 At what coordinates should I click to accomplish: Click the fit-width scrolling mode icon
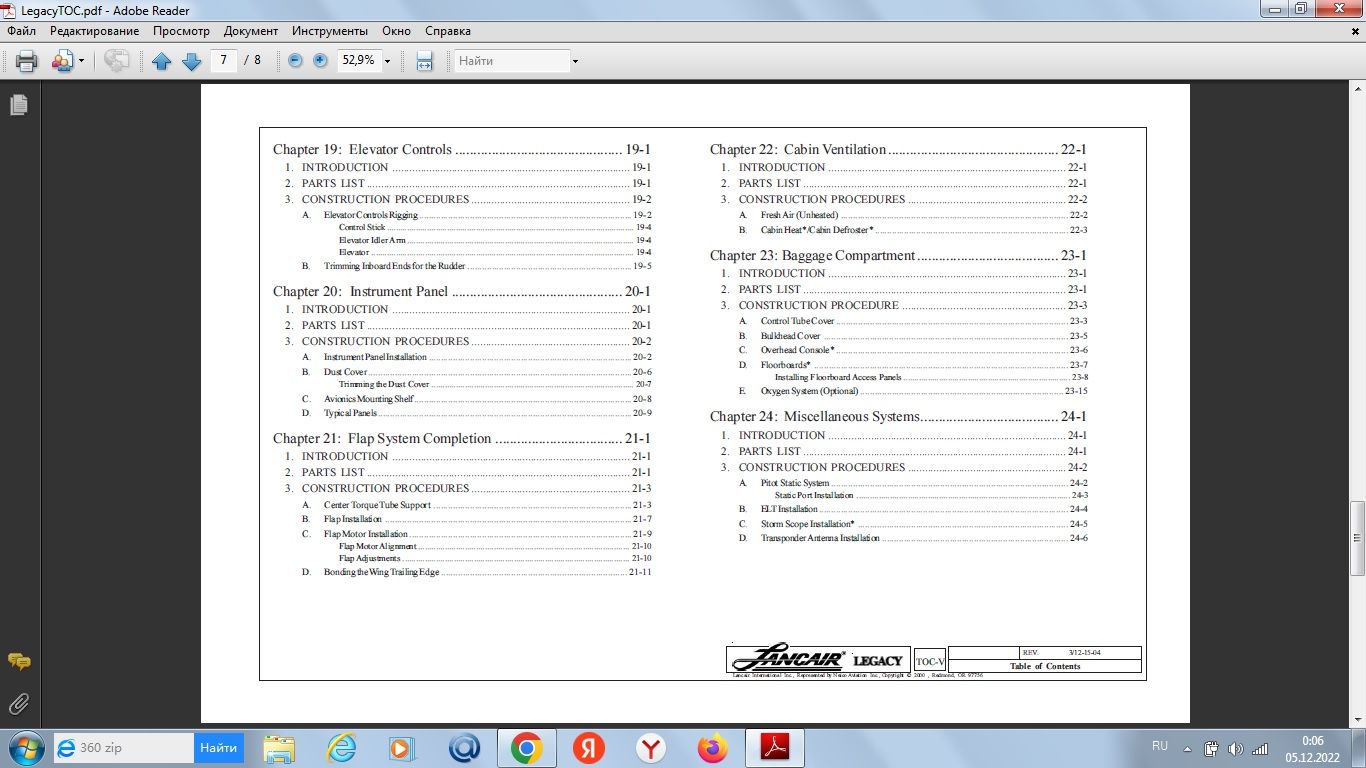424,61
